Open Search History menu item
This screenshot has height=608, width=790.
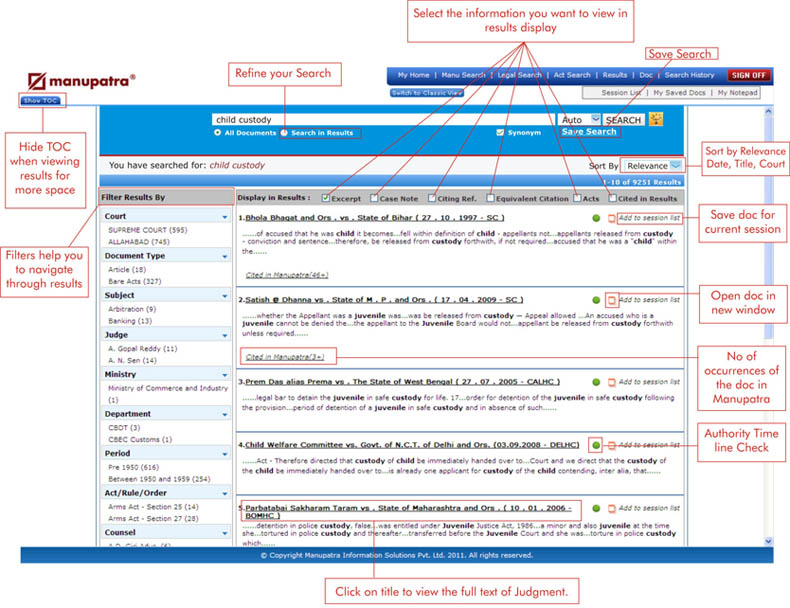pyautogui.click(x=689, y=75)
